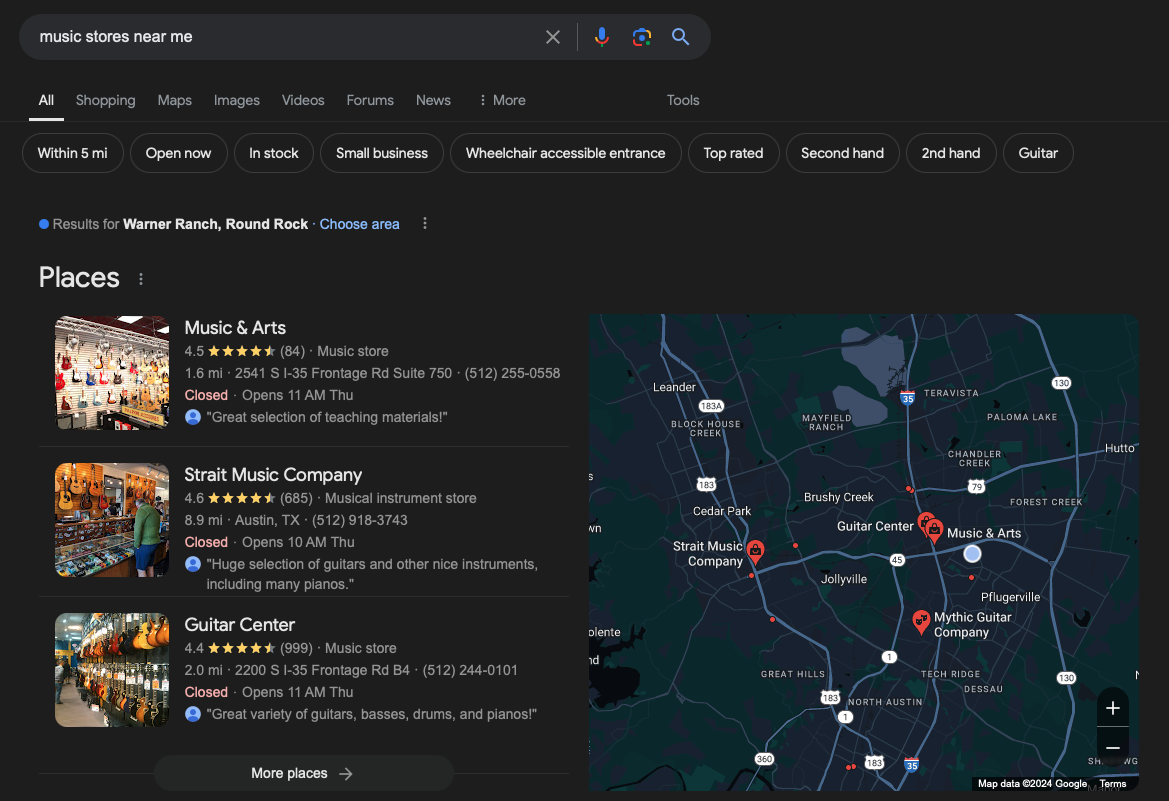The height and width of the screenshot is (801, 1169).
Task: Click the Leander label on the map
Action: 674,387
